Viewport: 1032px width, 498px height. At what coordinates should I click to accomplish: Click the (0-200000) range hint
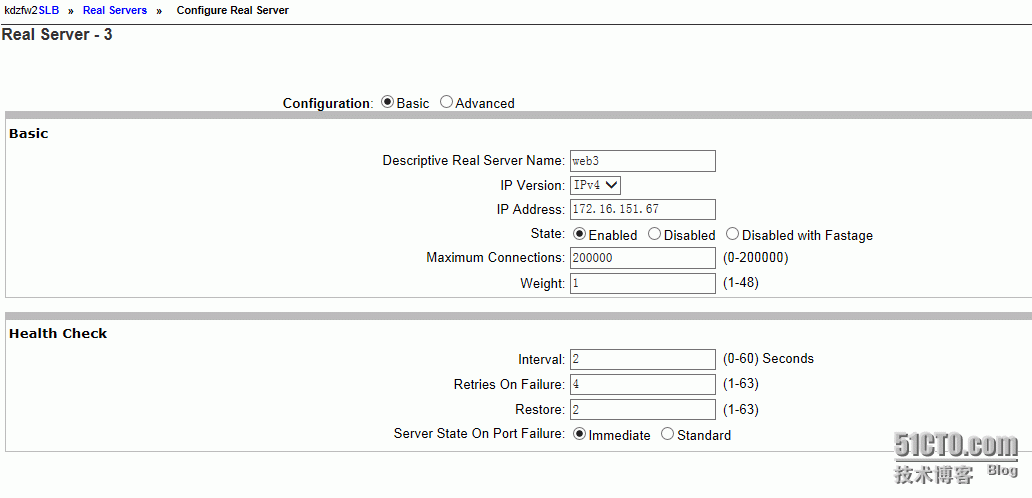coord(755,257)
